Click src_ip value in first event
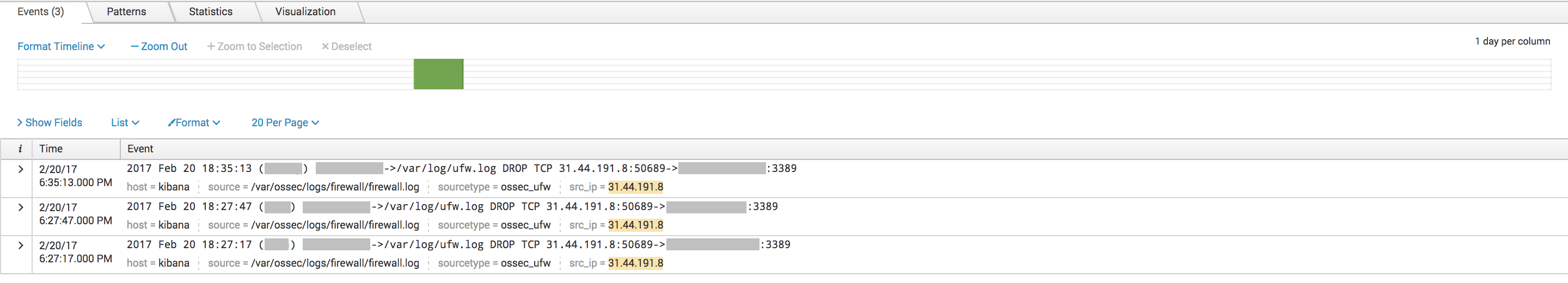The width and height of the screenshot is (1568, 283). [635, 187]
